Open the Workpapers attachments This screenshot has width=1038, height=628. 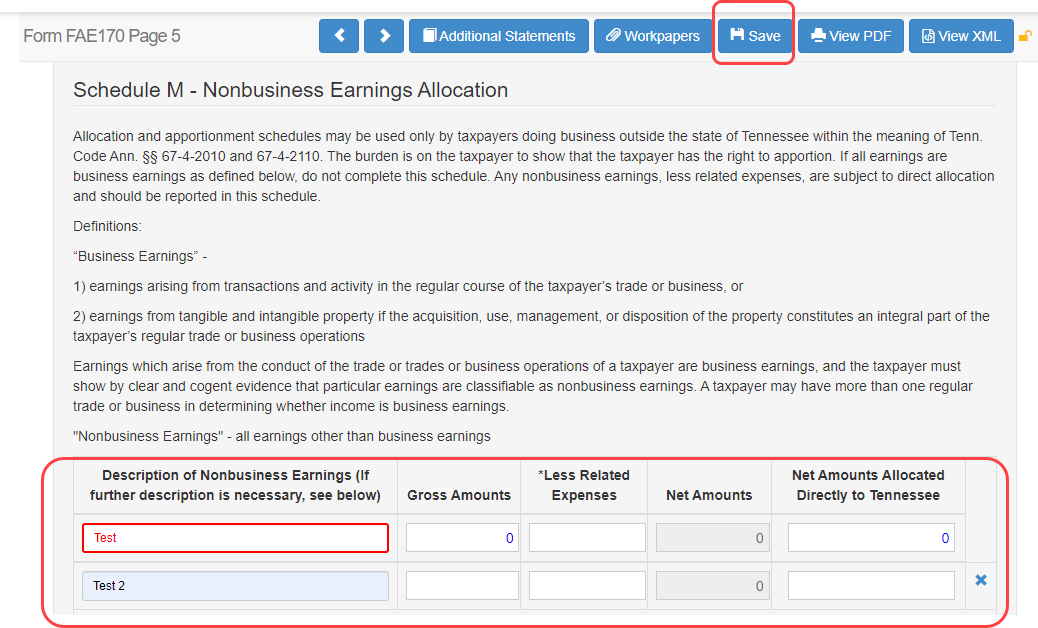tap(652, 36)
